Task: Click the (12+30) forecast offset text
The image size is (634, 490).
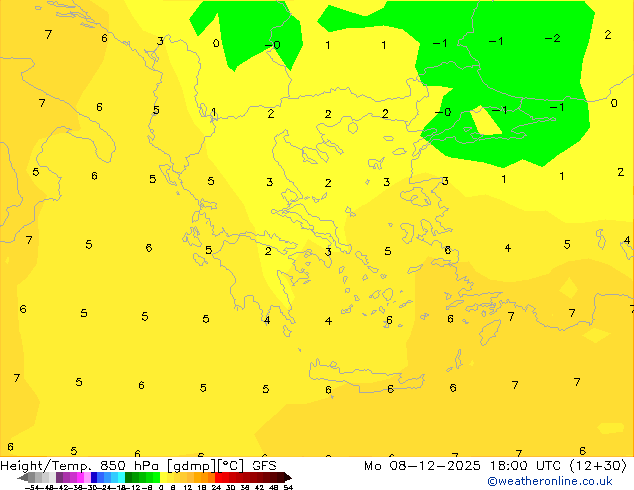Action: 598,466
